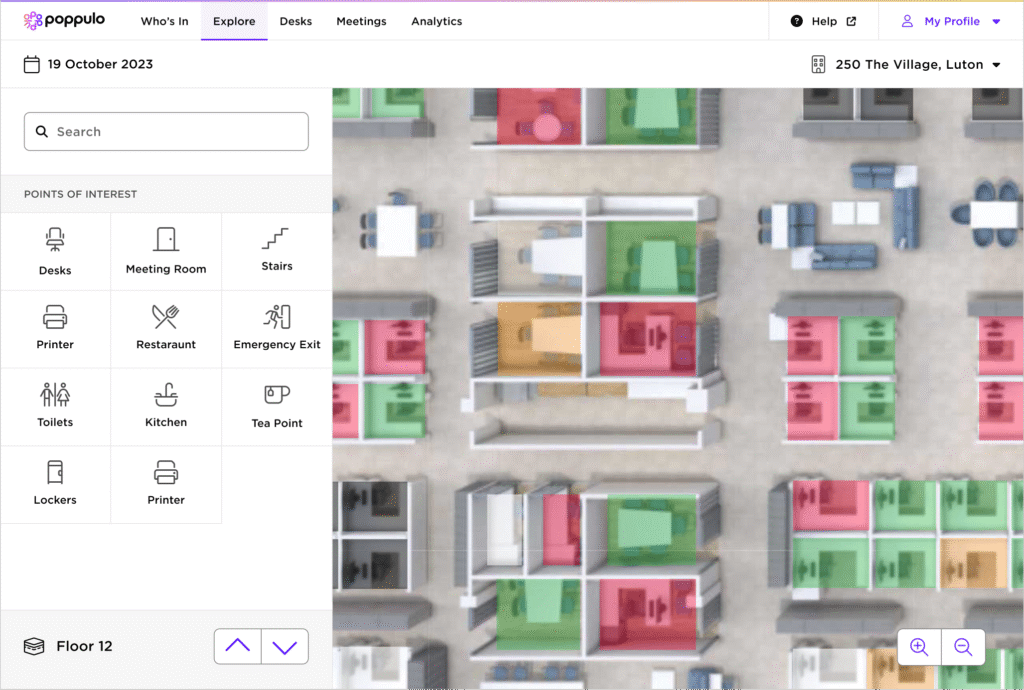This screenshot has width=1024, height=690.
Task: Go up one floor with the up arrow
Action: [x=238, y=647]
